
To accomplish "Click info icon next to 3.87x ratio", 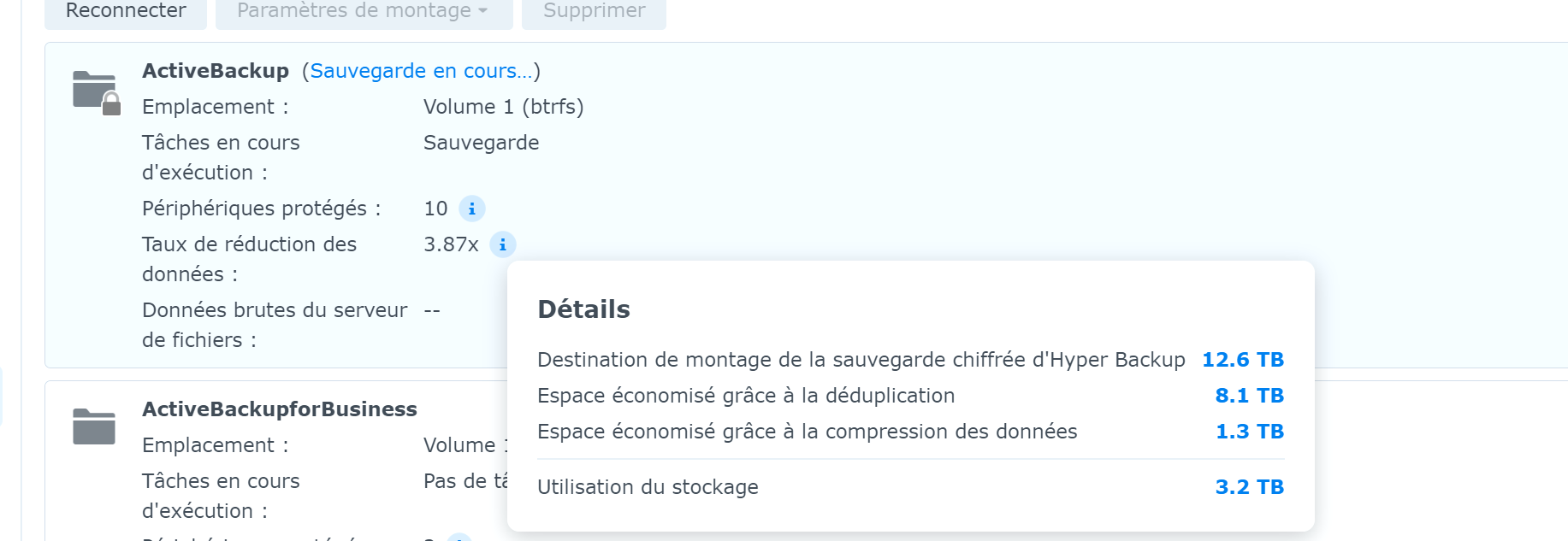I will (502, 244).
